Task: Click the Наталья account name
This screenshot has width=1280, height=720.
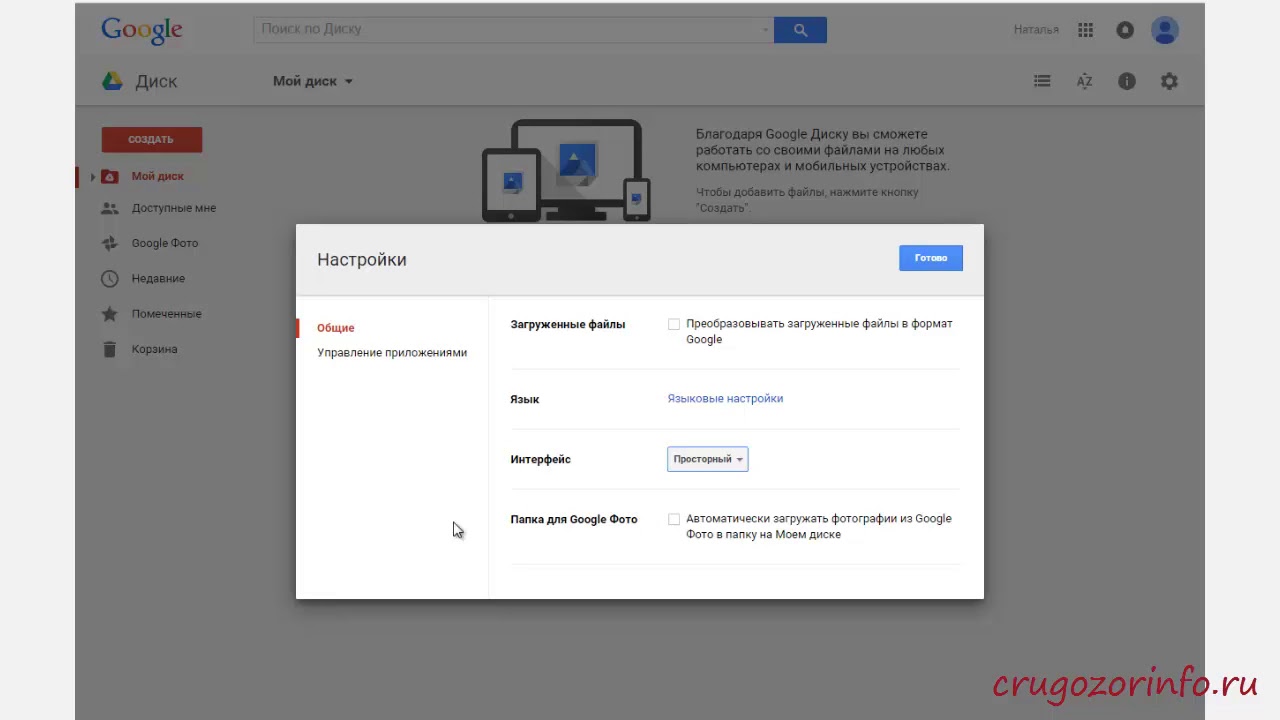Action: (x=1036, y=30)
